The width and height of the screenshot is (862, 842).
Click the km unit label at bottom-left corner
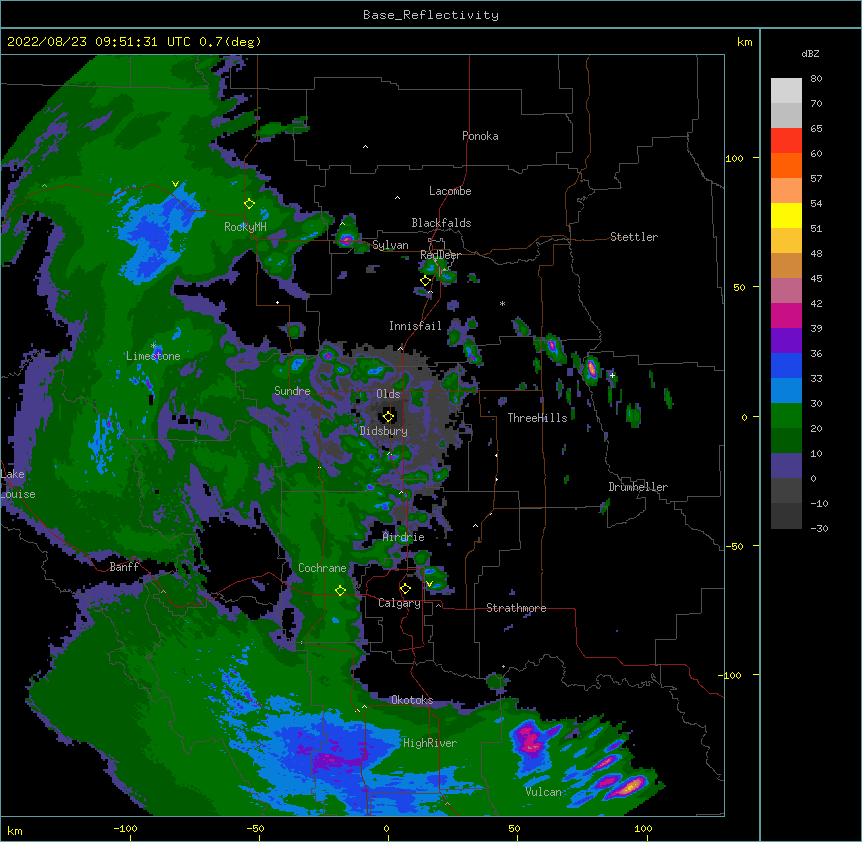[14, 830]
